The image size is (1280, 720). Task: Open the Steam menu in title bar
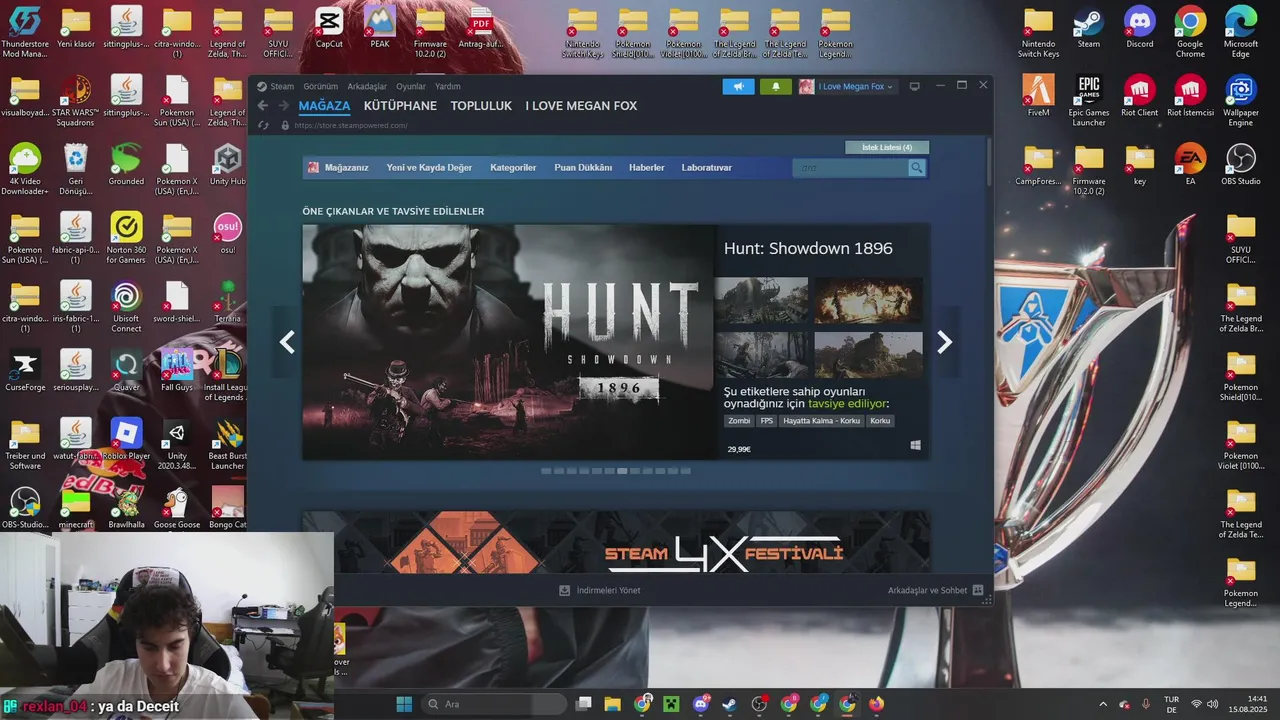point(276,87)
